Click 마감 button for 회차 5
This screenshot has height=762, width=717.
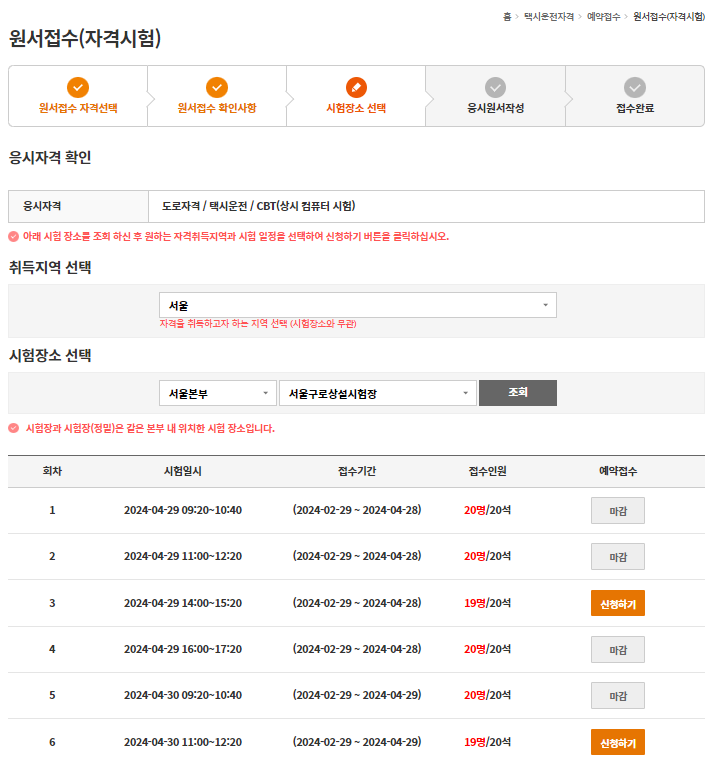[x=618, y=695]
